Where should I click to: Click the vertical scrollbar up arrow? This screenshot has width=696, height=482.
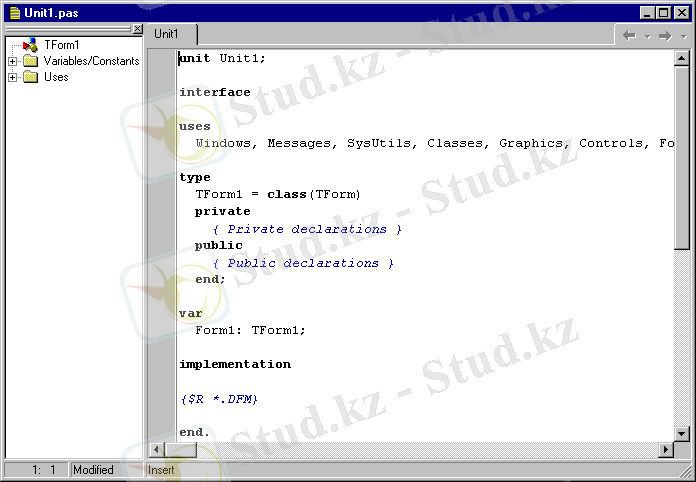(x=681, y=58)
